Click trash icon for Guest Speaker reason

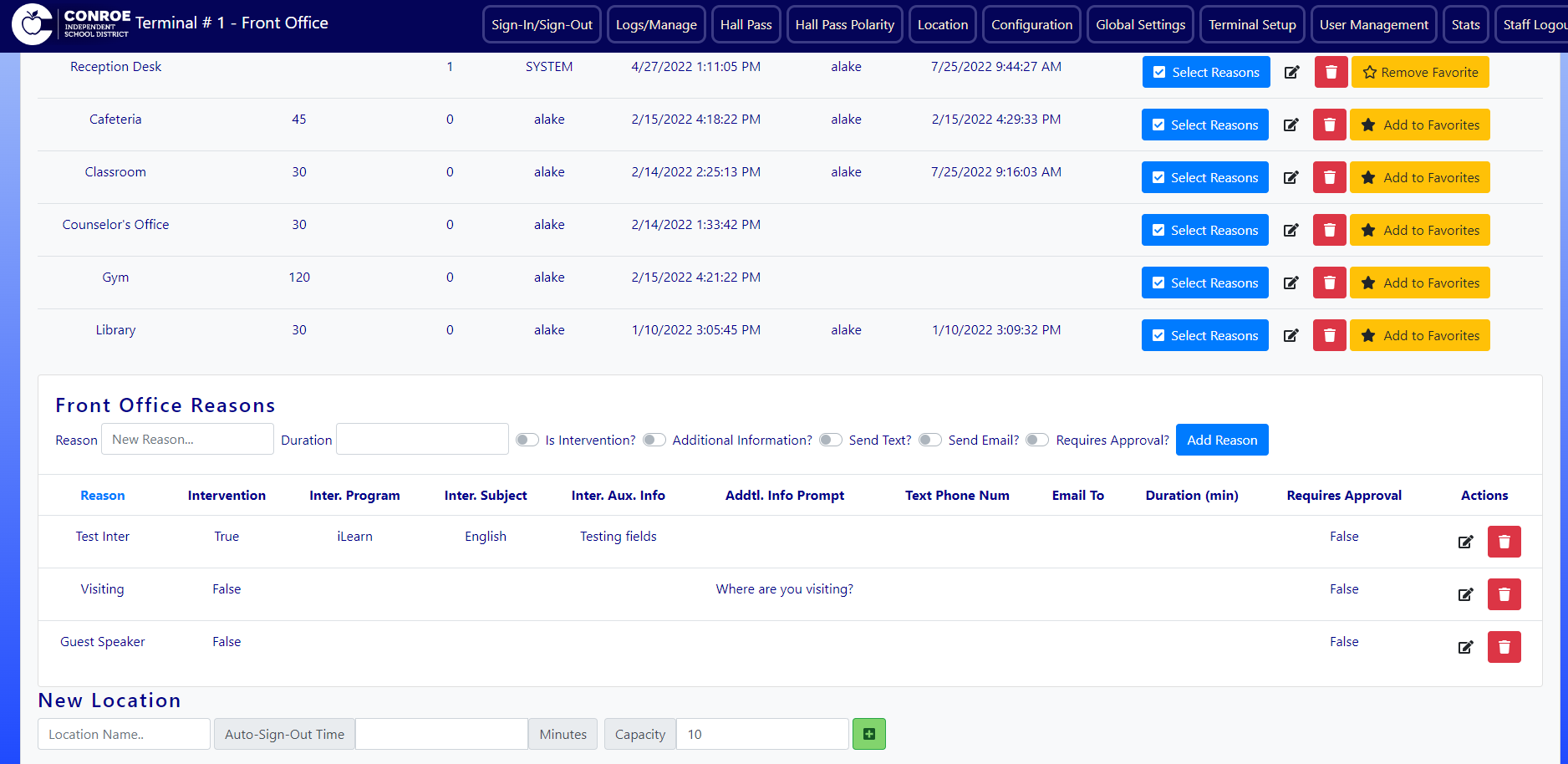(x=1504, y=647)
